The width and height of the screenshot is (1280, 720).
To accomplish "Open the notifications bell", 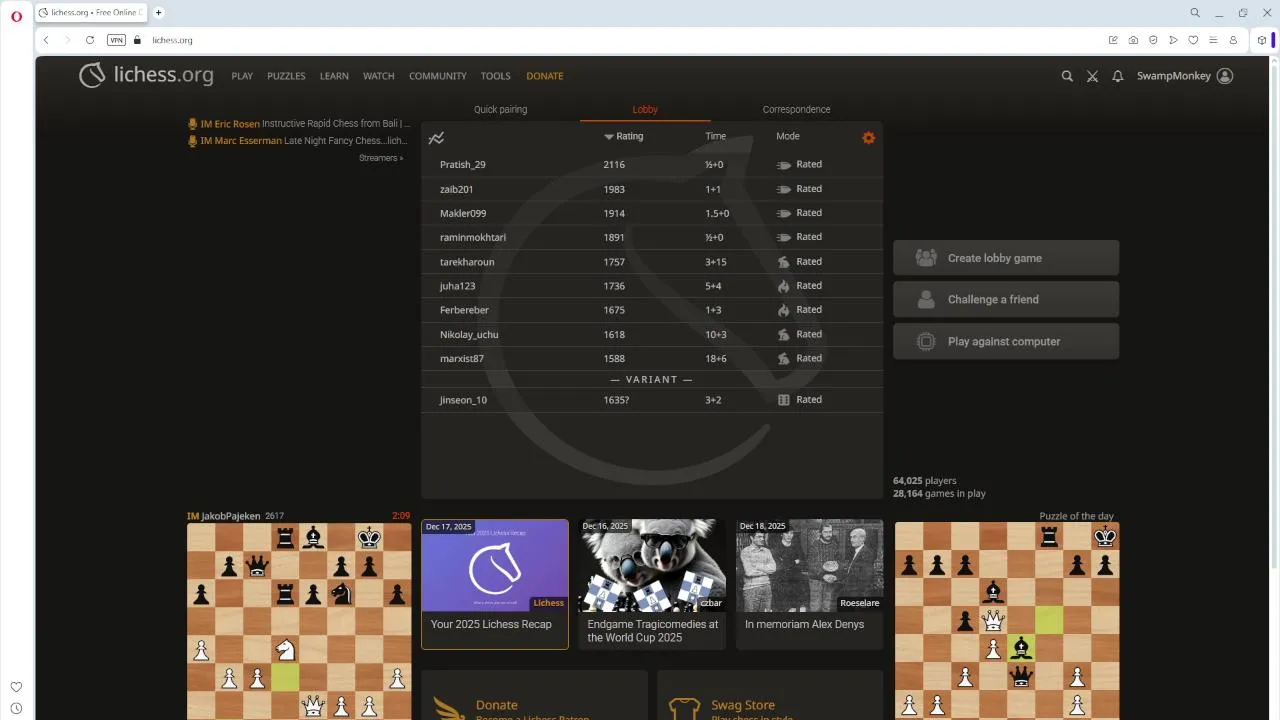I will point(1118,76).
